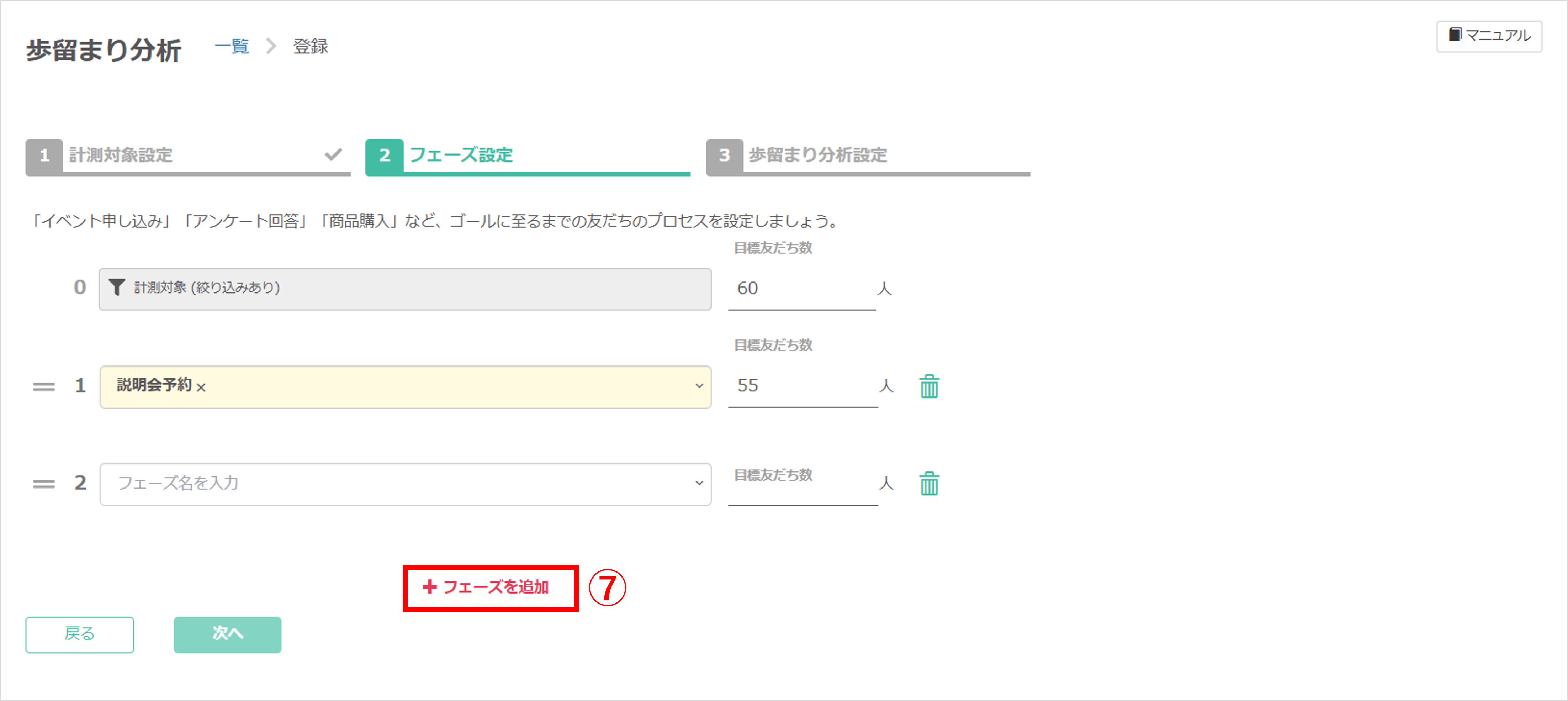Click the trash icon for phase 1
The image size is (1568, 701).
point(929,386)
